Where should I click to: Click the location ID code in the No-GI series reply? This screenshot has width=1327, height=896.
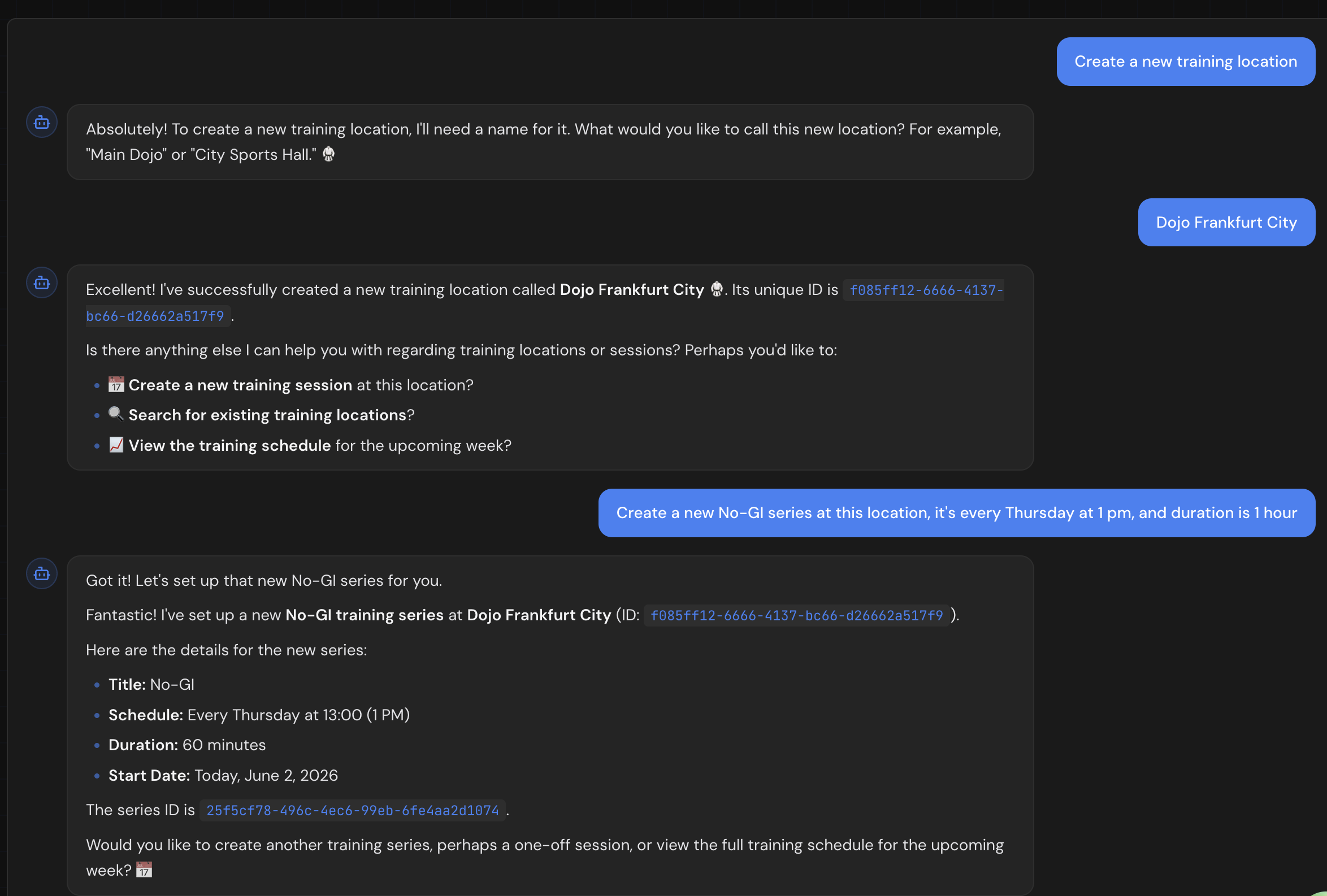coord(796,615)
